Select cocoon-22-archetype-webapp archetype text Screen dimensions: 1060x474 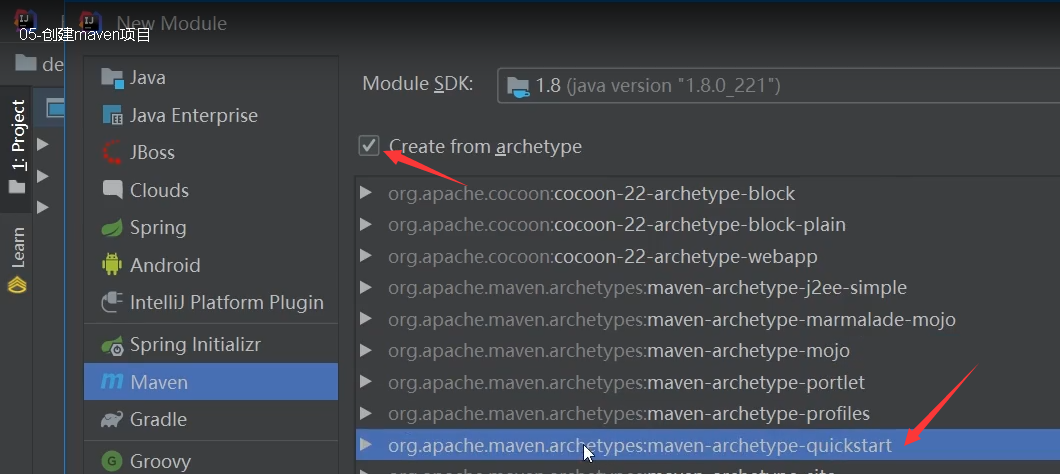point(603,257)
